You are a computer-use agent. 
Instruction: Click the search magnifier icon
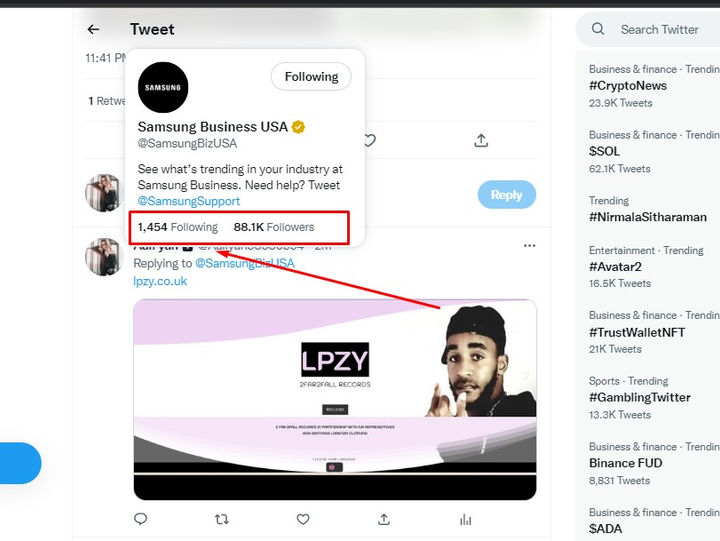(x=598, y=29)
